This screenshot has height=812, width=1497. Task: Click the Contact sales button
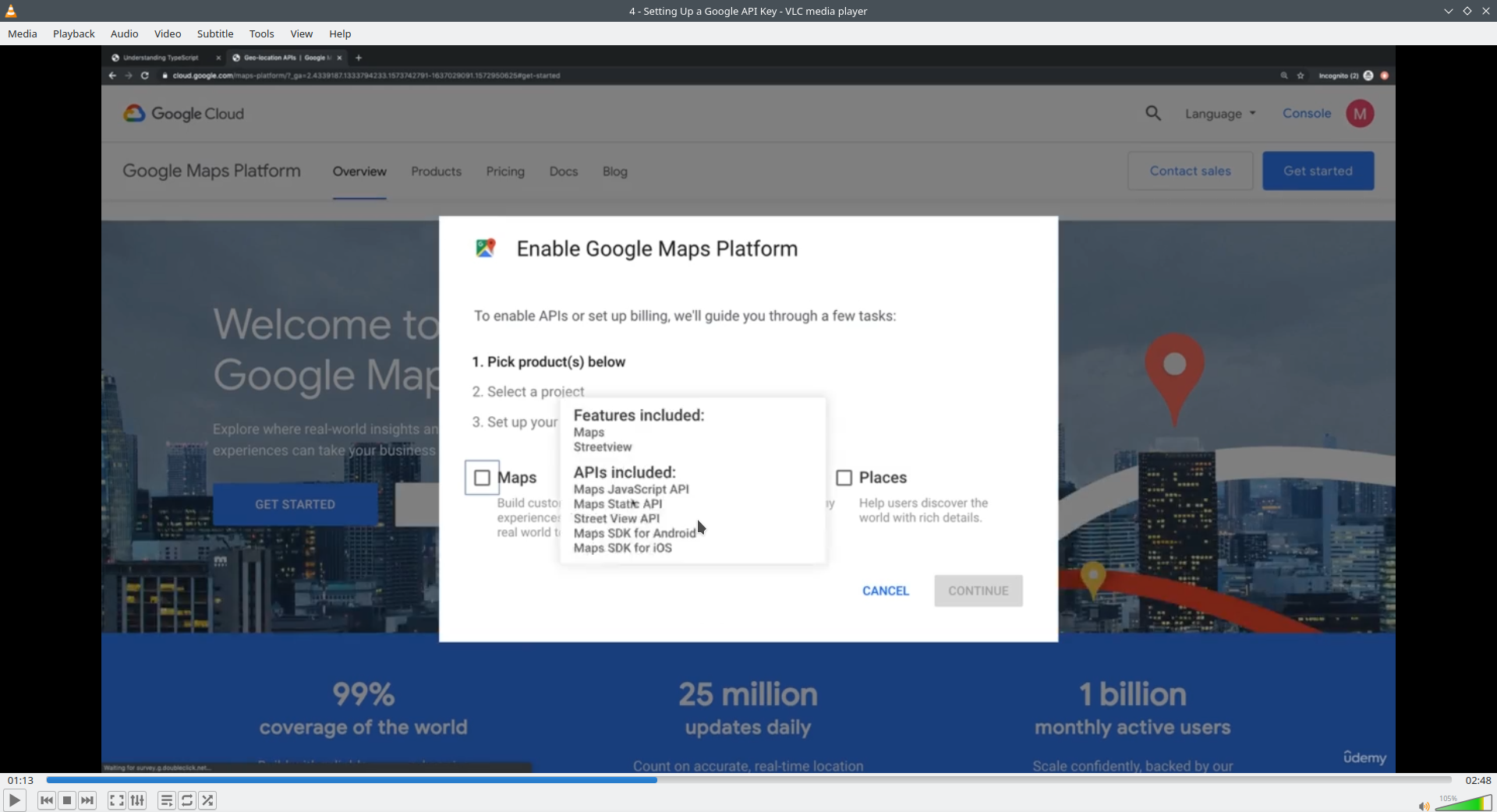1191,171
